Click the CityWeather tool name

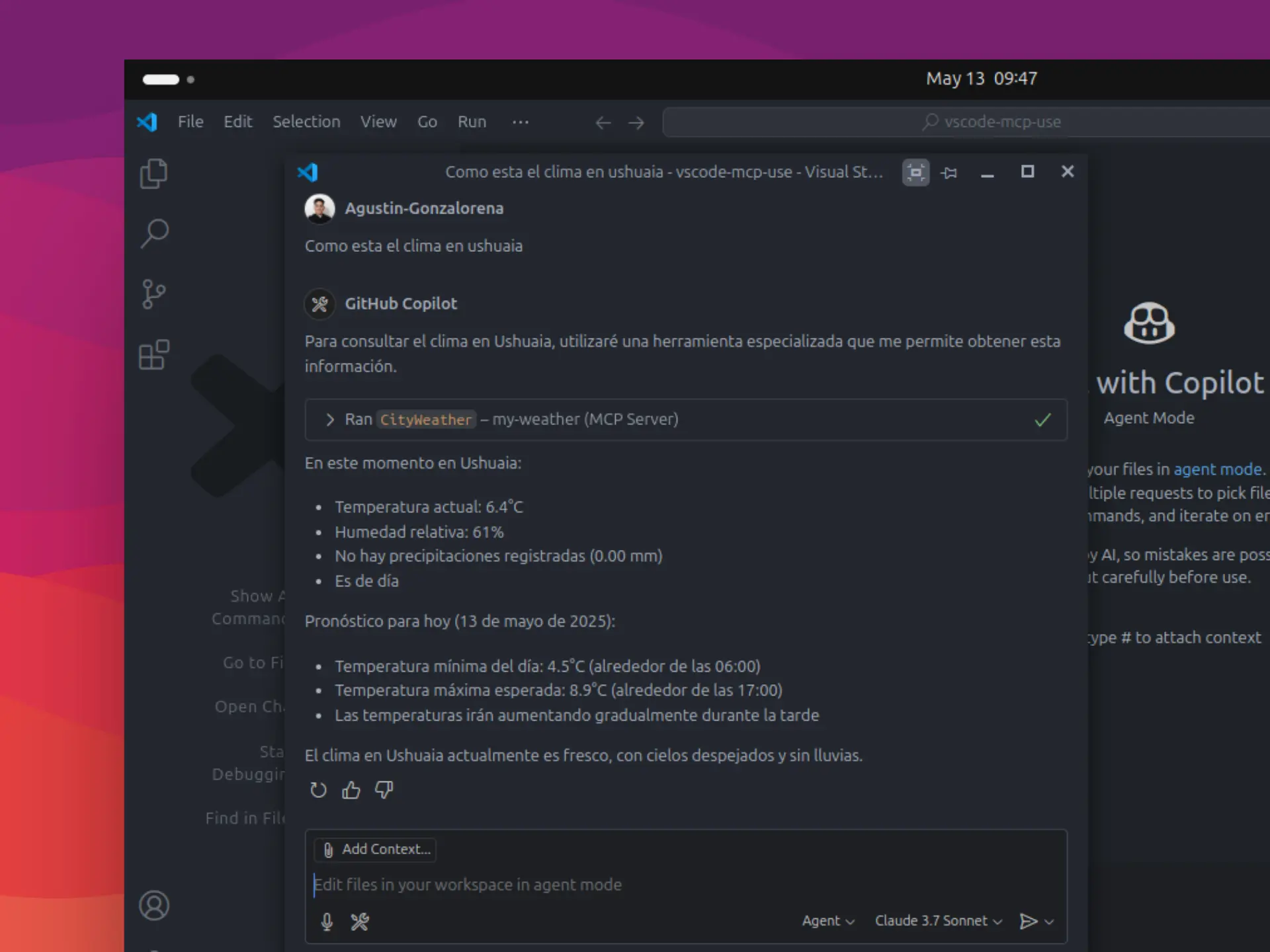pos(426,420)
